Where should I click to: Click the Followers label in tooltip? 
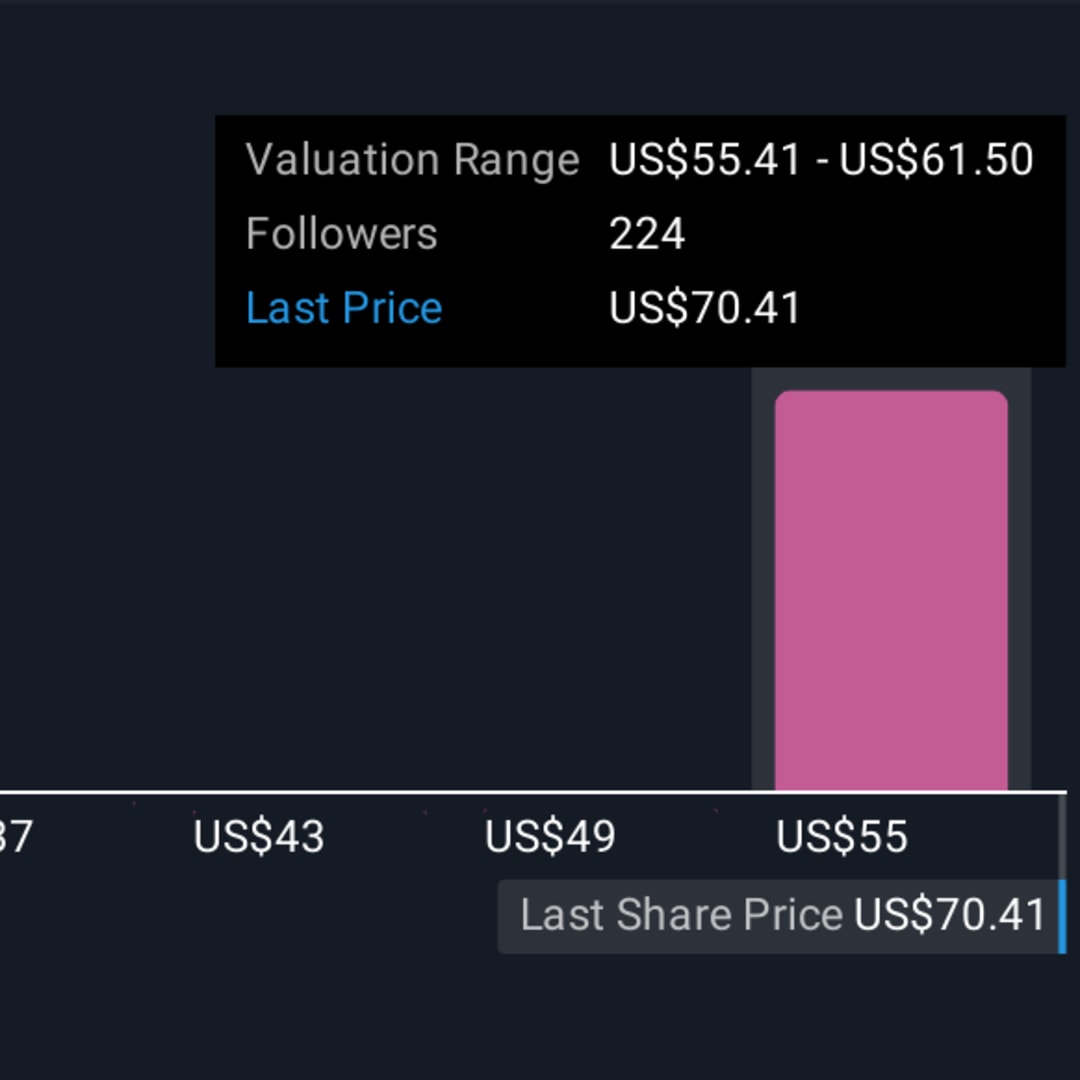tap(341, 234)
